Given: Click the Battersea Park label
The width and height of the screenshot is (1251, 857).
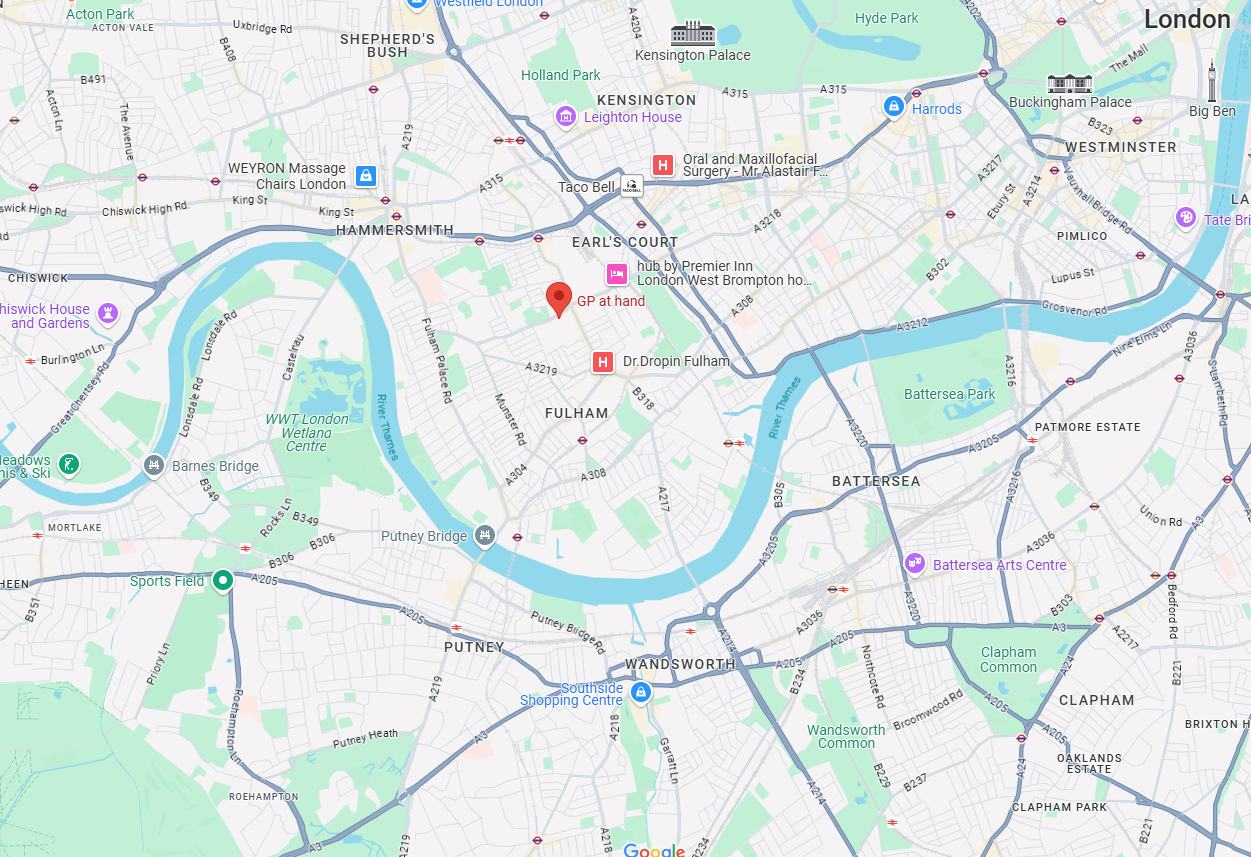Looking at the screenshot, I should click(x=950, y=394).
